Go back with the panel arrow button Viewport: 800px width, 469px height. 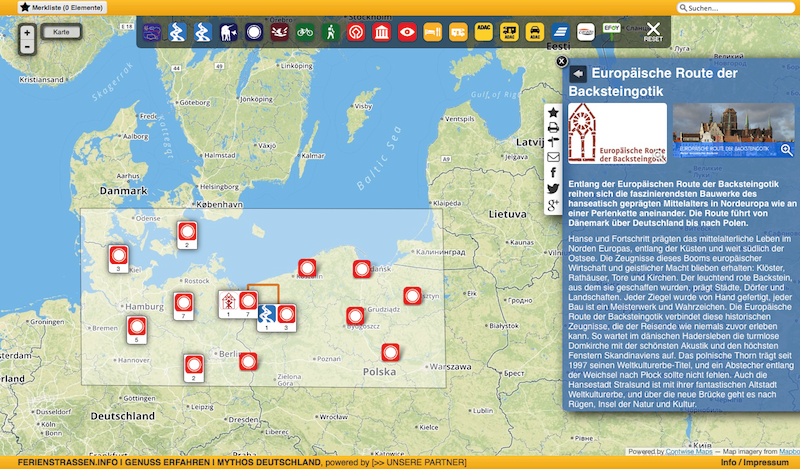coord(578,74)
